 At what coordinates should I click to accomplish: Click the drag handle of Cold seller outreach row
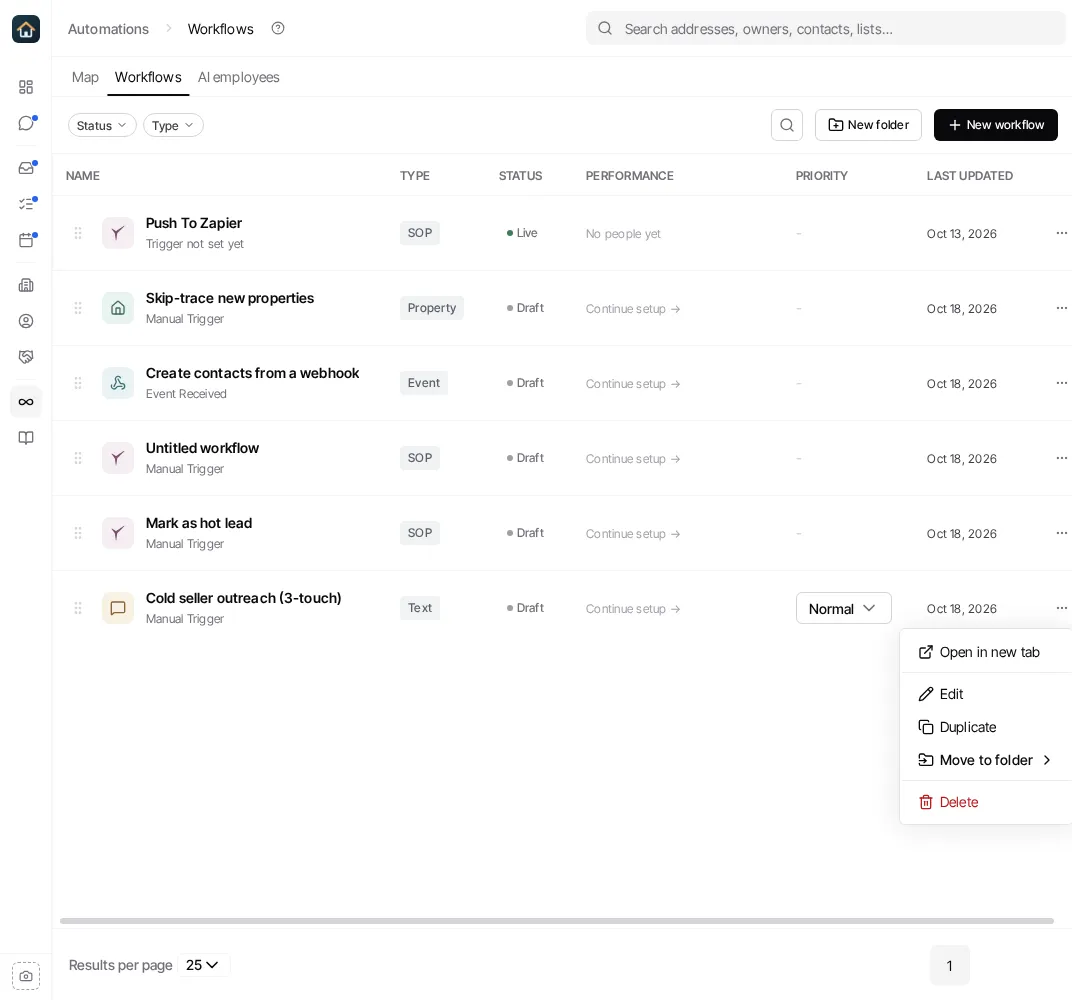[78, 608]
